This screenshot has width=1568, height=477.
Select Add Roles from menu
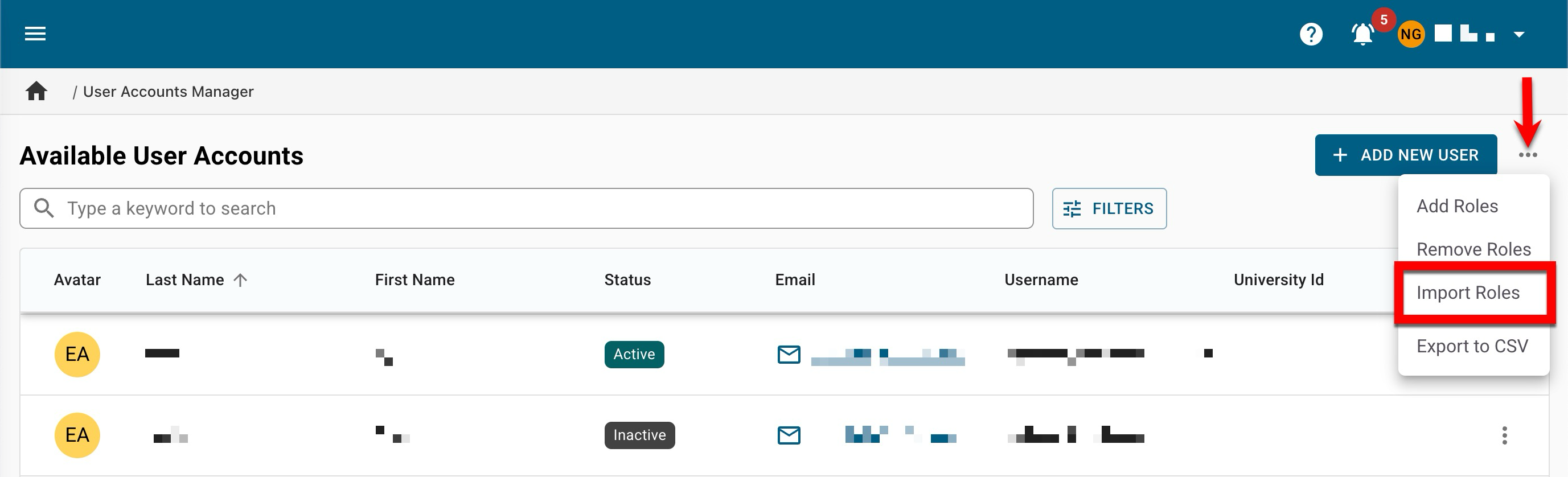pyautogui.click(x=1456, y=206)
